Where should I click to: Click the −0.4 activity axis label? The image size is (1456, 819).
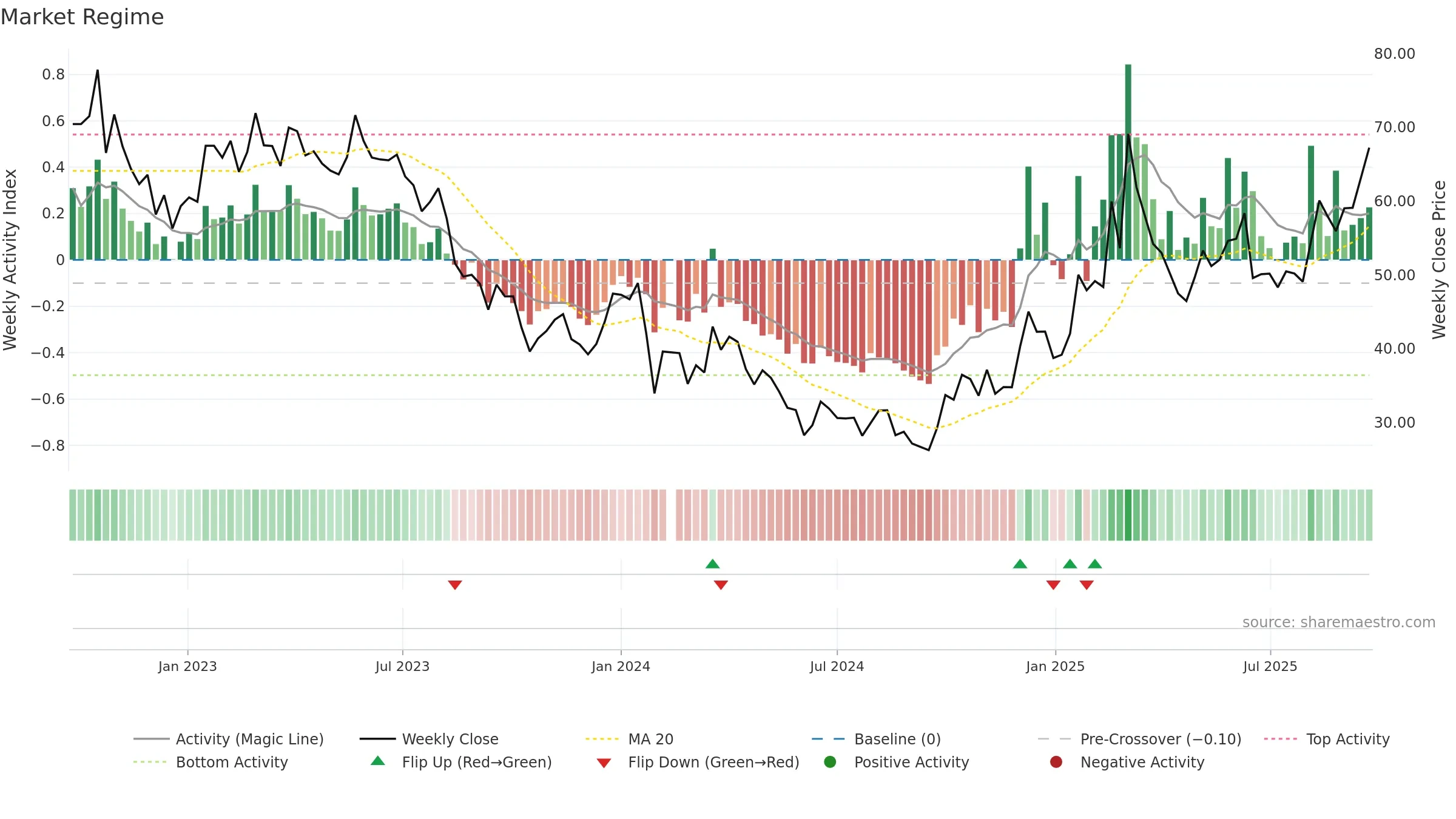(48, 352)
